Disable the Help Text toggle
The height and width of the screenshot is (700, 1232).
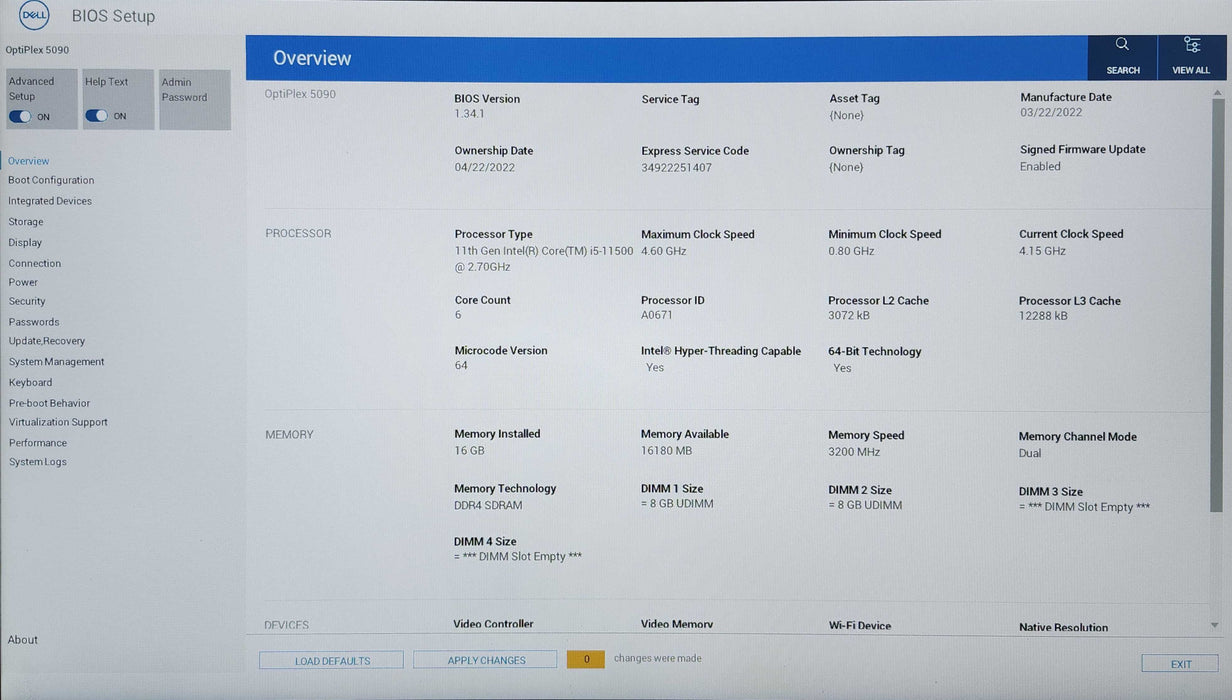click(96, 116)
